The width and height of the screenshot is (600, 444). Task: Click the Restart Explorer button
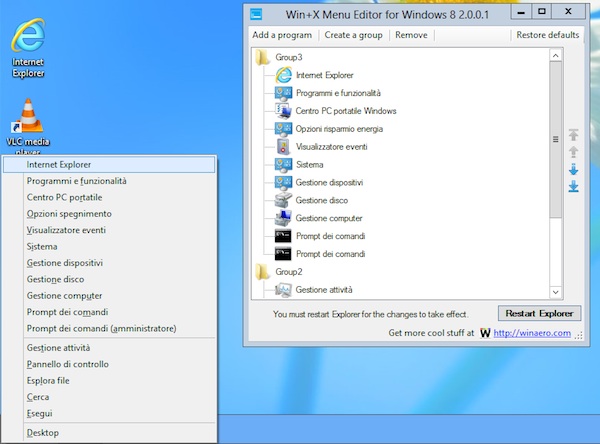pos(540,313)
